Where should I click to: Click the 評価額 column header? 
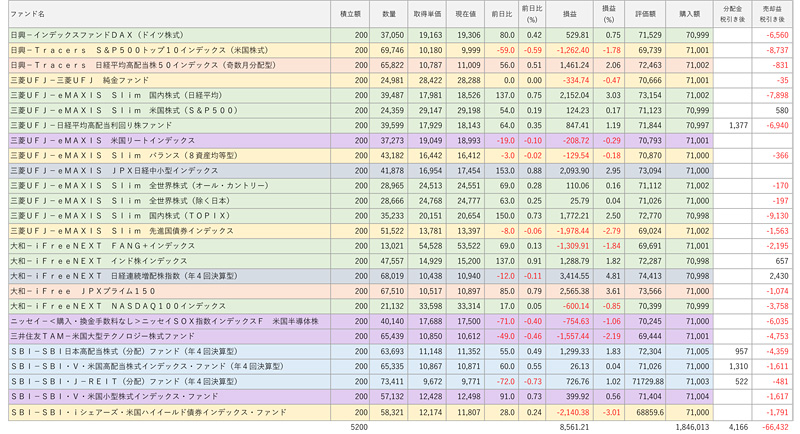click(x=645, y=14)
